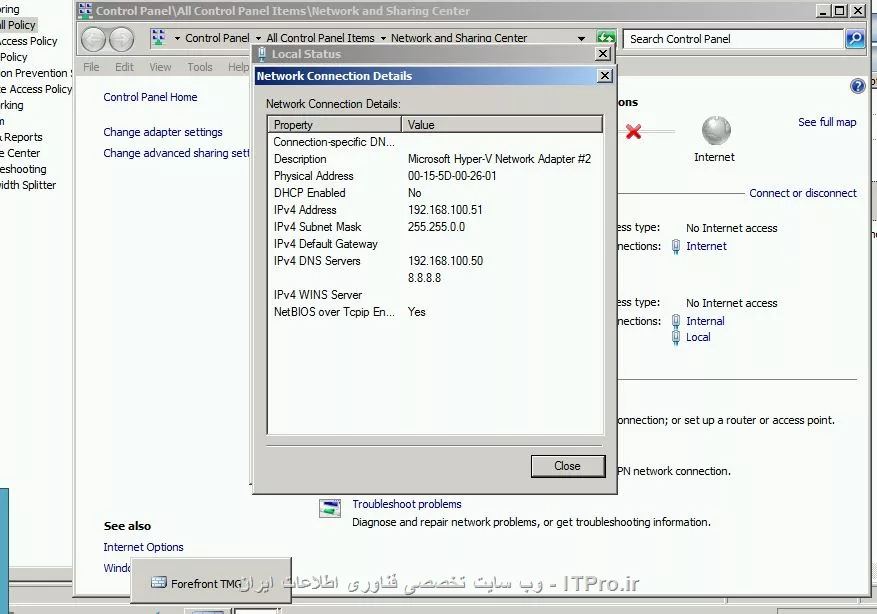The width and height of the screenshot is (877, 614).
Task: Click the Forward navigation arrow
Action: click(121, 39)
